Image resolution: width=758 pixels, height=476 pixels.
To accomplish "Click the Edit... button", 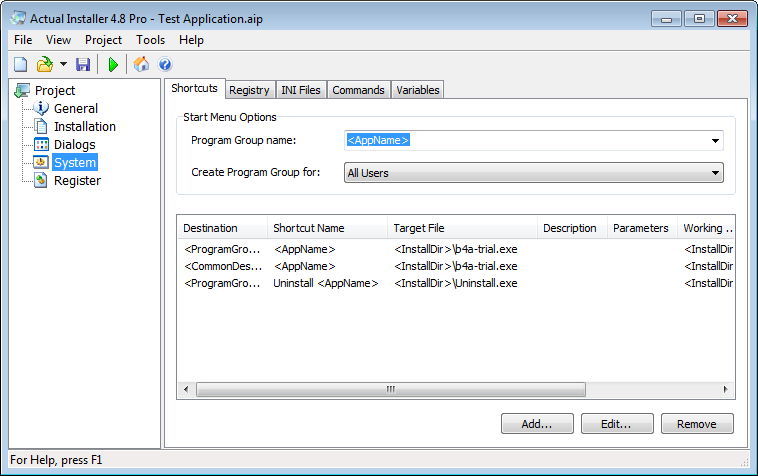I will click(x=617, y=424).
